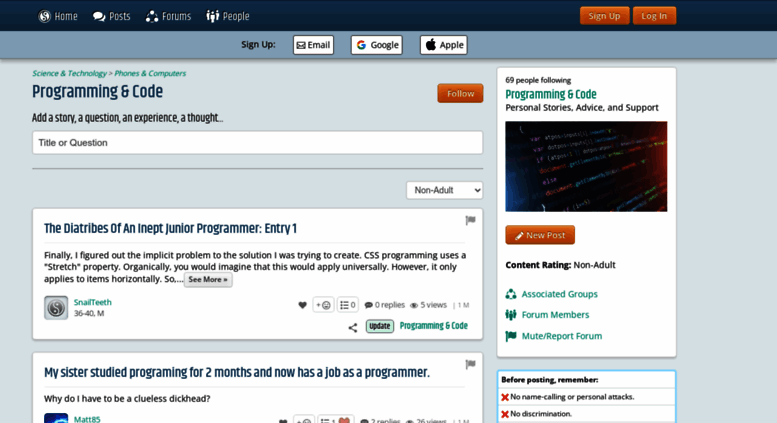The width and height of the screenshot is (777, 423).
Task: Click the No name-calling or personal attacks rule
Action: point(572,397)
